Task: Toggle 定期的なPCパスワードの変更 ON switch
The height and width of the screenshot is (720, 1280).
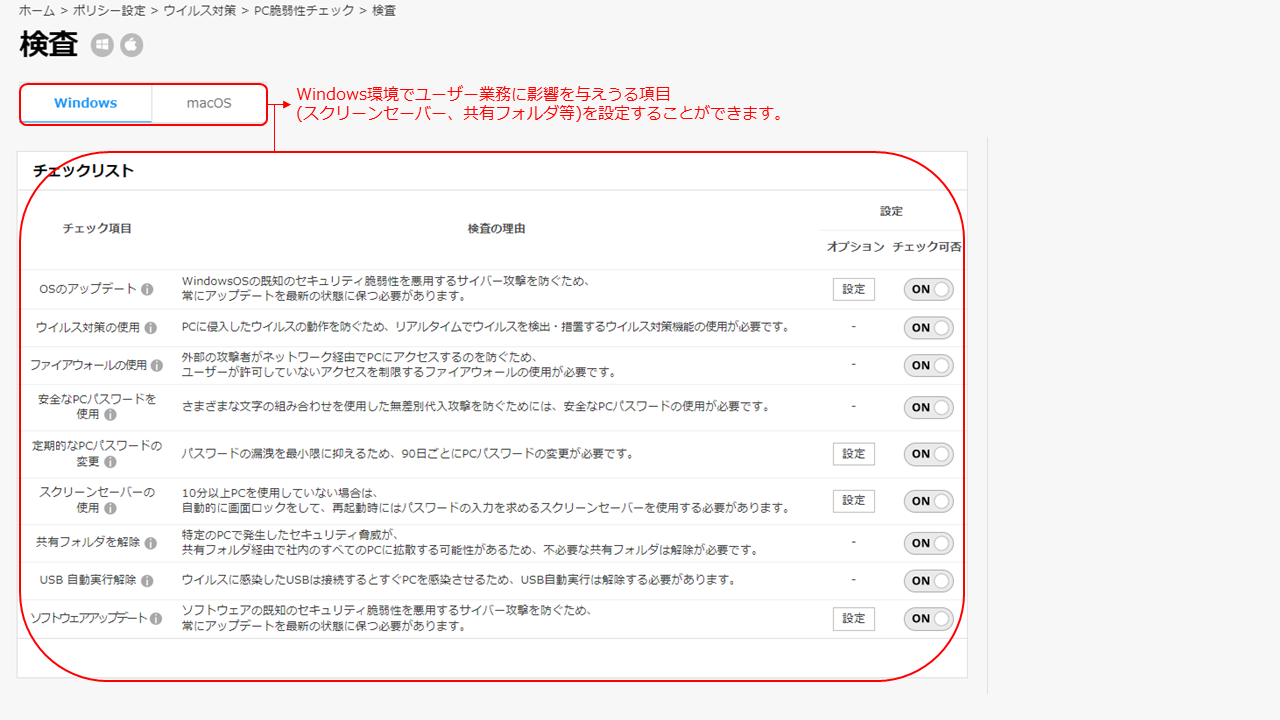Action: tap(929, 454)
